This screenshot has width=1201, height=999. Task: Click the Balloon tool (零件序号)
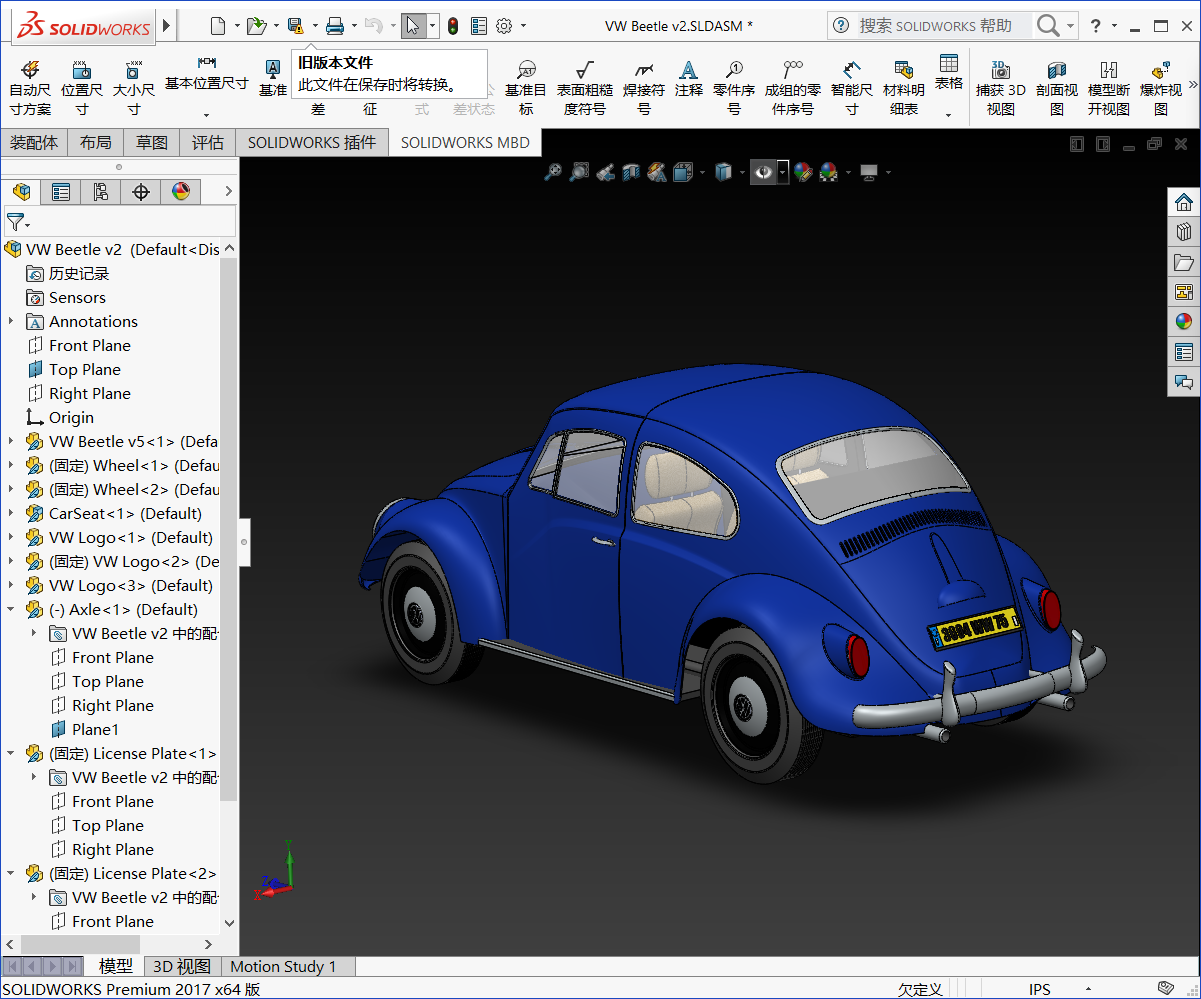coord(734,88)
